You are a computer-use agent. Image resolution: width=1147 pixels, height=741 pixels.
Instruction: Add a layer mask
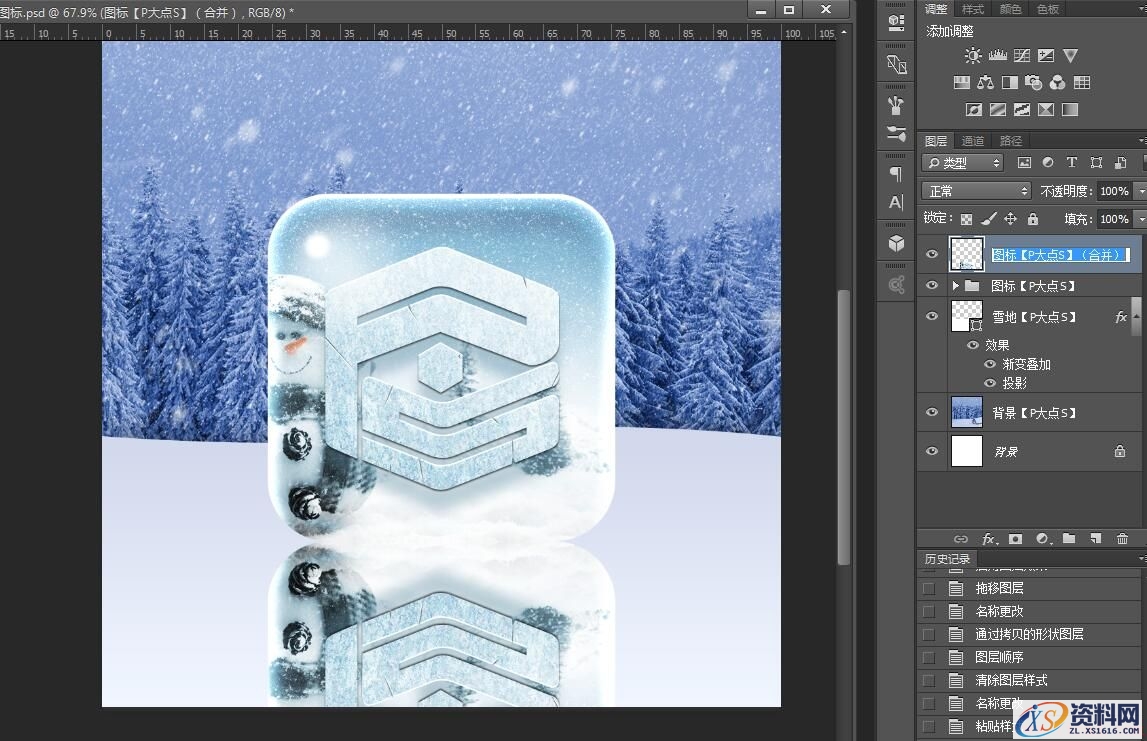pyautogui.click(x=1015, y=539)
